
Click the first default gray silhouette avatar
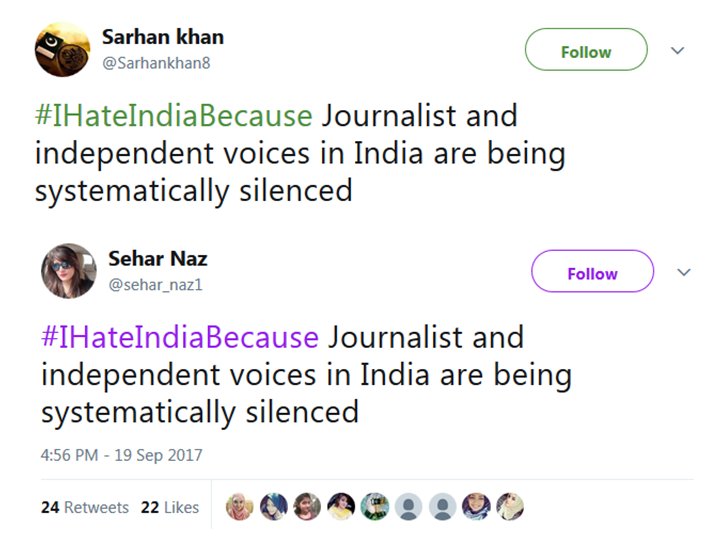[x=408, y=507]
